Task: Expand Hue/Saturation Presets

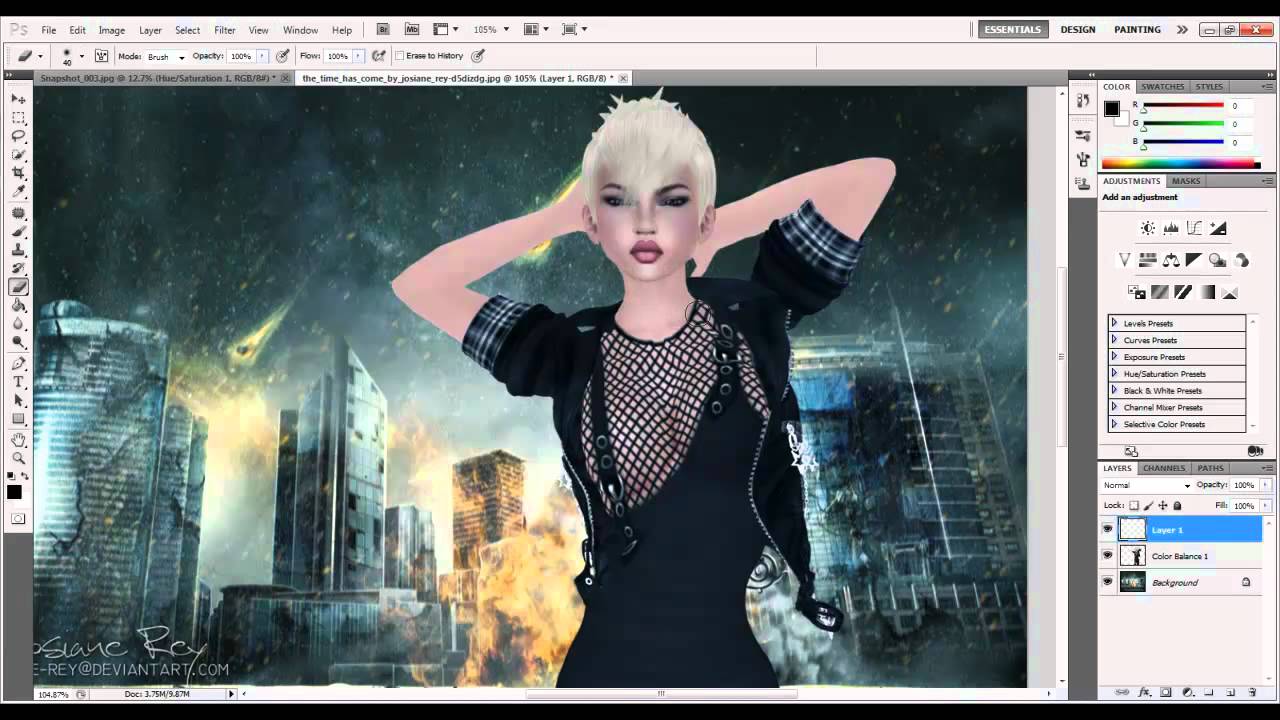Action: point(1115,374)
